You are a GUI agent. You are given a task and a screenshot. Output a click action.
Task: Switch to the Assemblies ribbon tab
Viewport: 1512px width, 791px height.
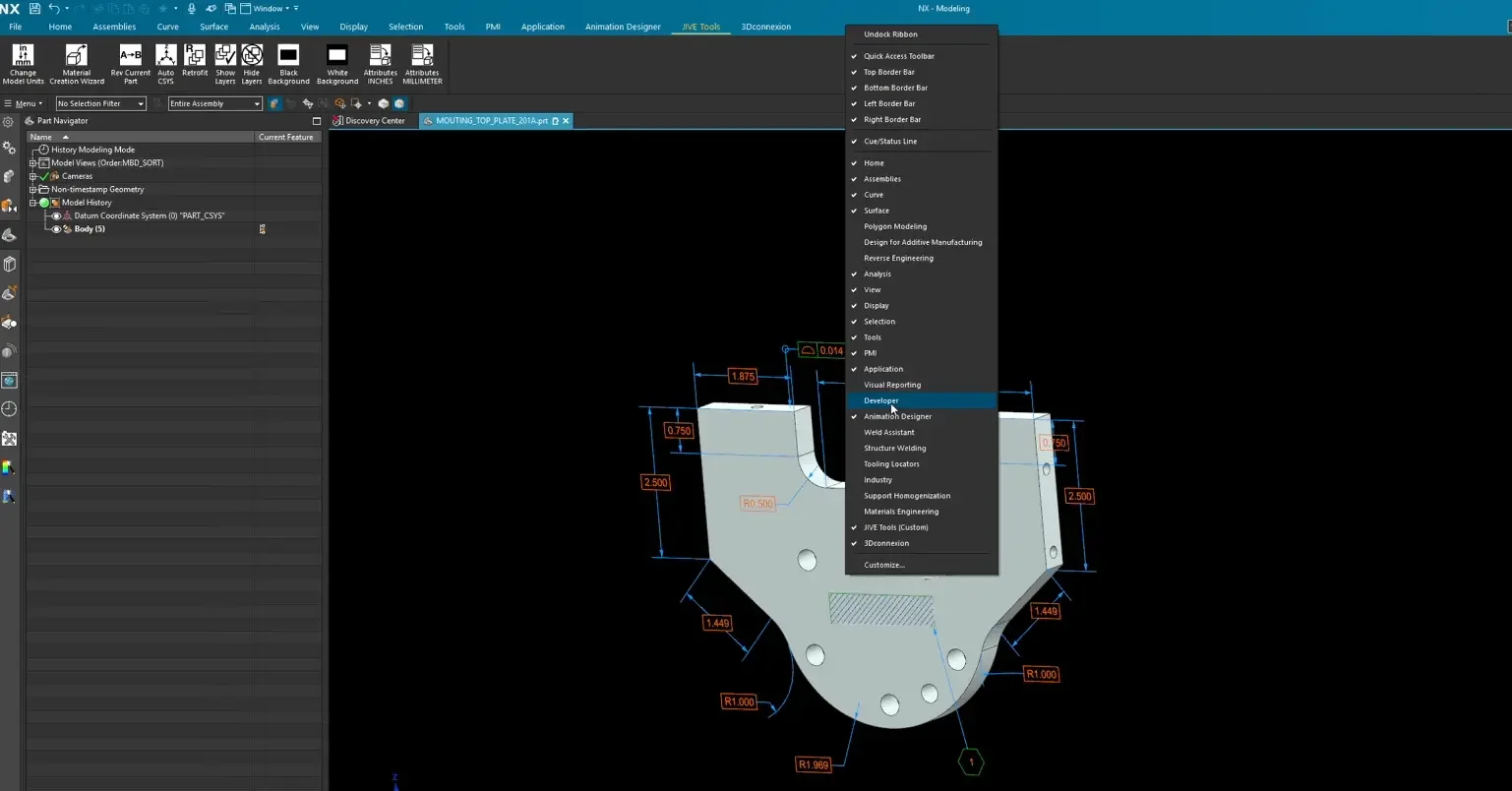coord(114,27)
